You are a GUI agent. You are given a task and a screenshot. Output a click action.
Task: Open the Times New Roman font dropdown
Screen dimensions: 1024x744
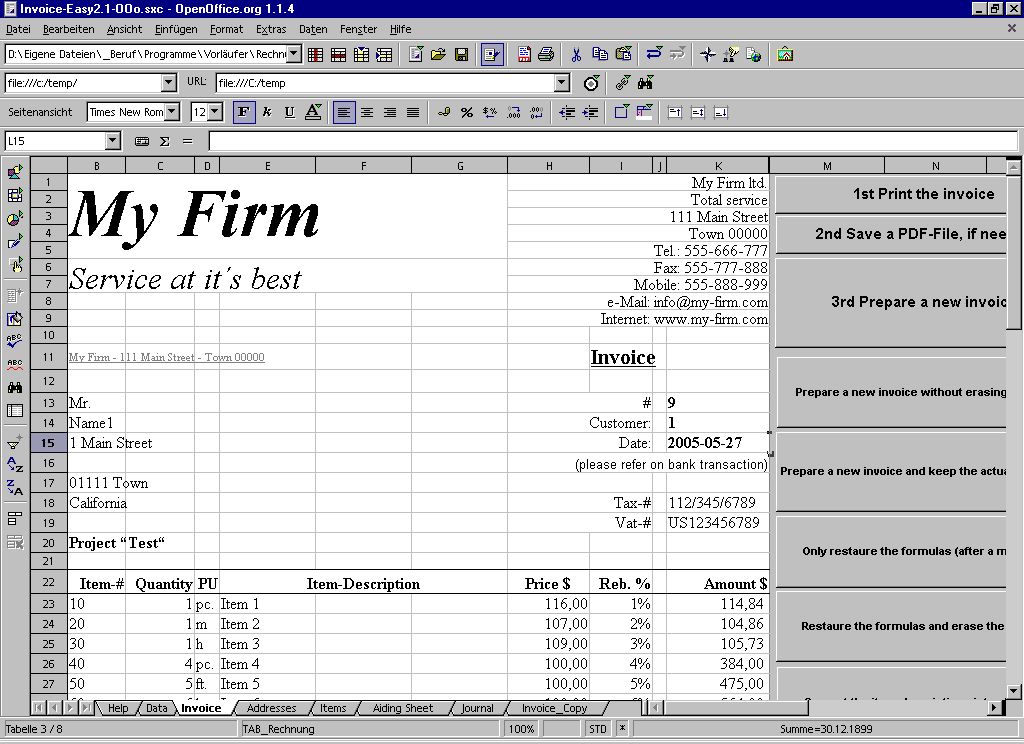(172, 112)
